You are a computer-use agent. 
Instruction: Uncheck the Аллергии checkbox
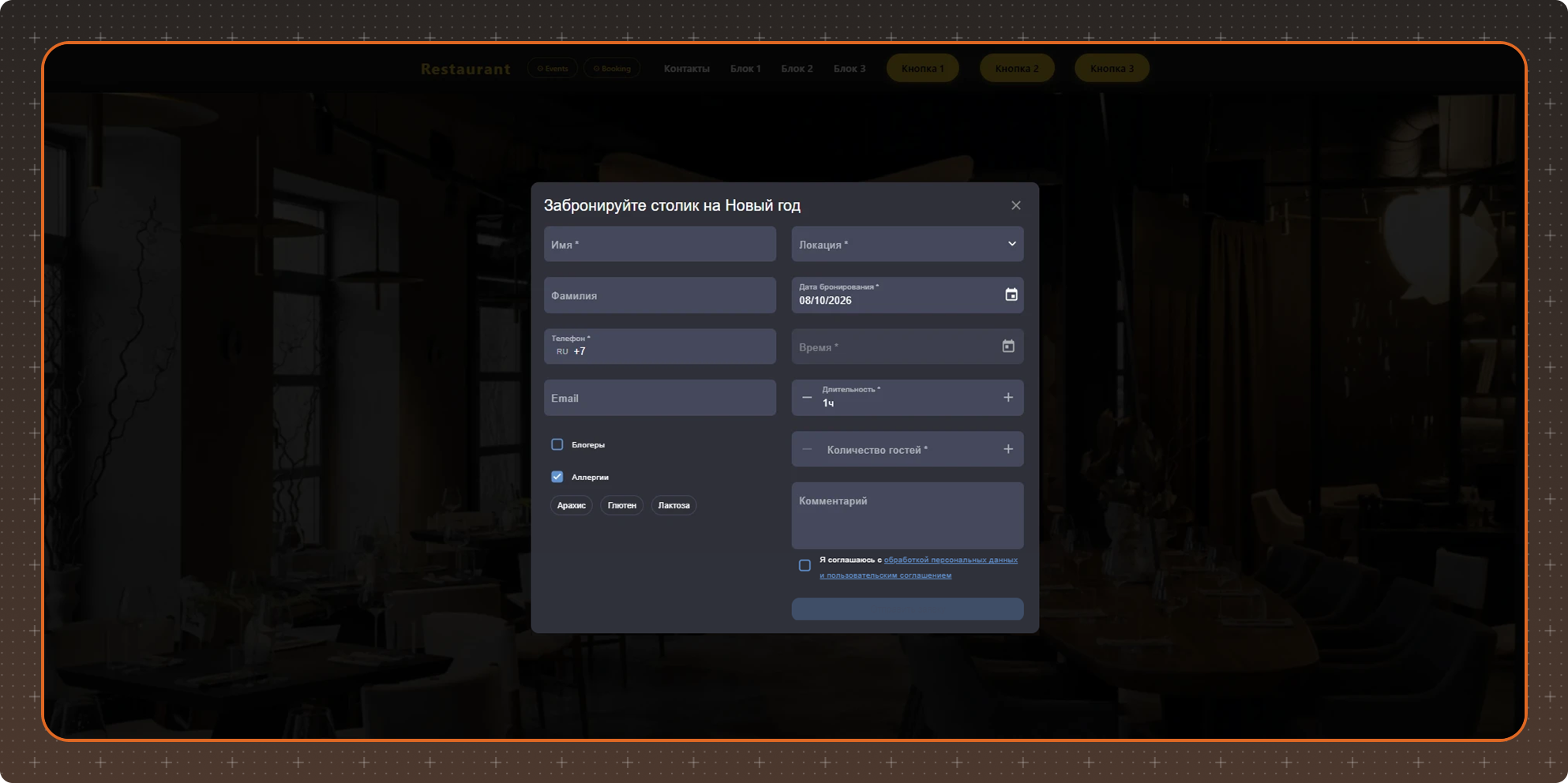coord(557,477)
